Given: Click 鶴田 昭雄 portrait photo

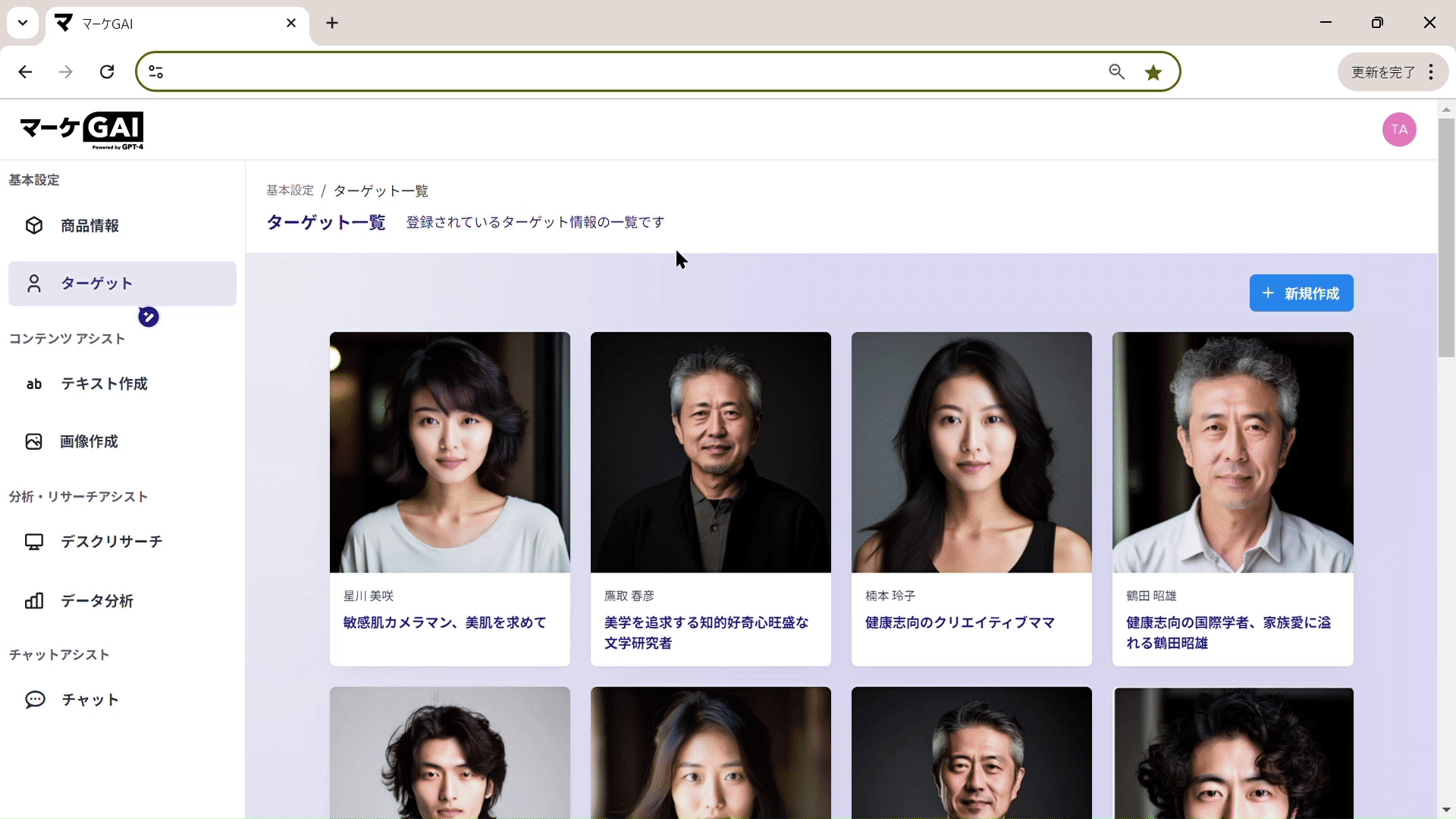Looking at the screenshot, I should tap(1232, 452).
